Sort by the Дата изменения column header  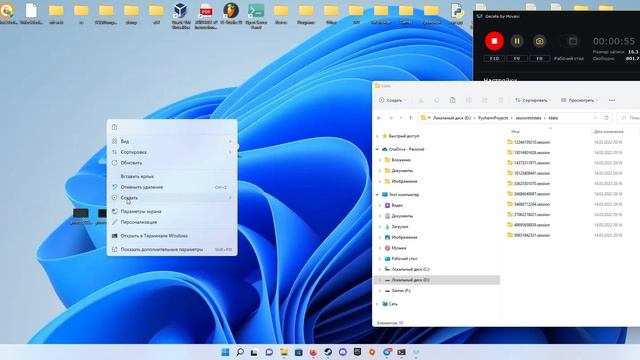click(608, 131)
